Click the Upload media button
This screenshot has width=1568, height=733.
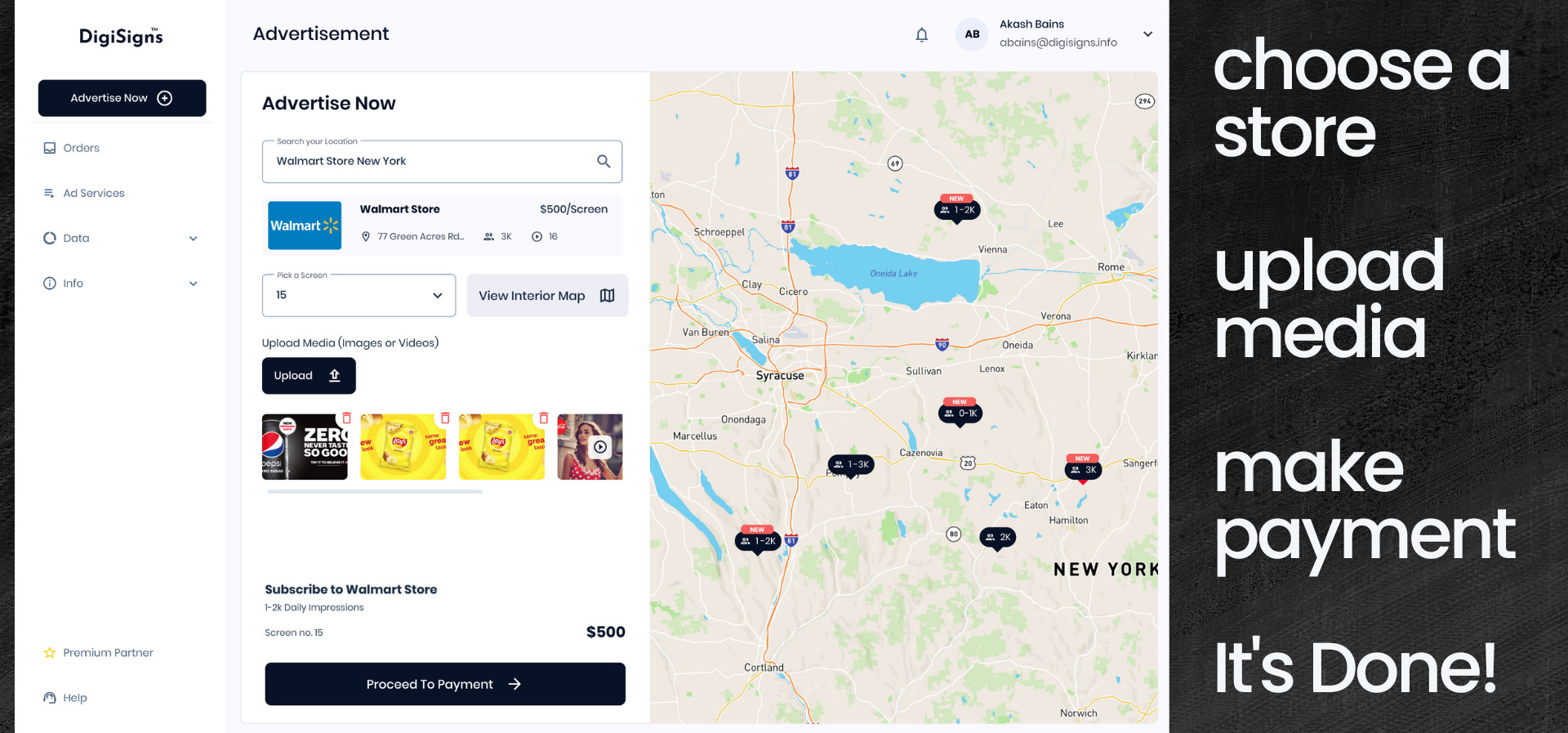(x=309, y=376)
